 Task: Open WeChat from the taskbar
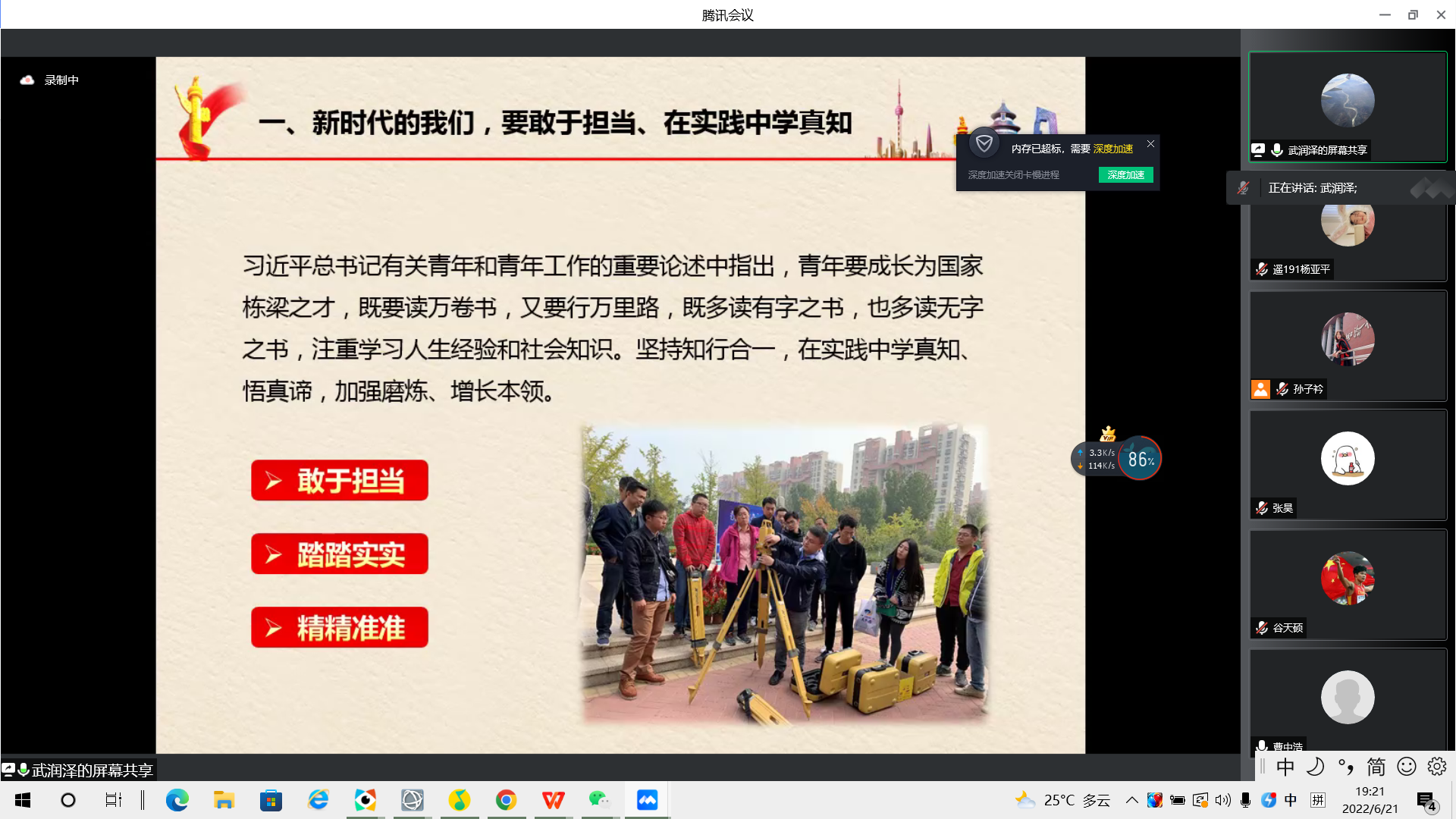tap(599, 800)
